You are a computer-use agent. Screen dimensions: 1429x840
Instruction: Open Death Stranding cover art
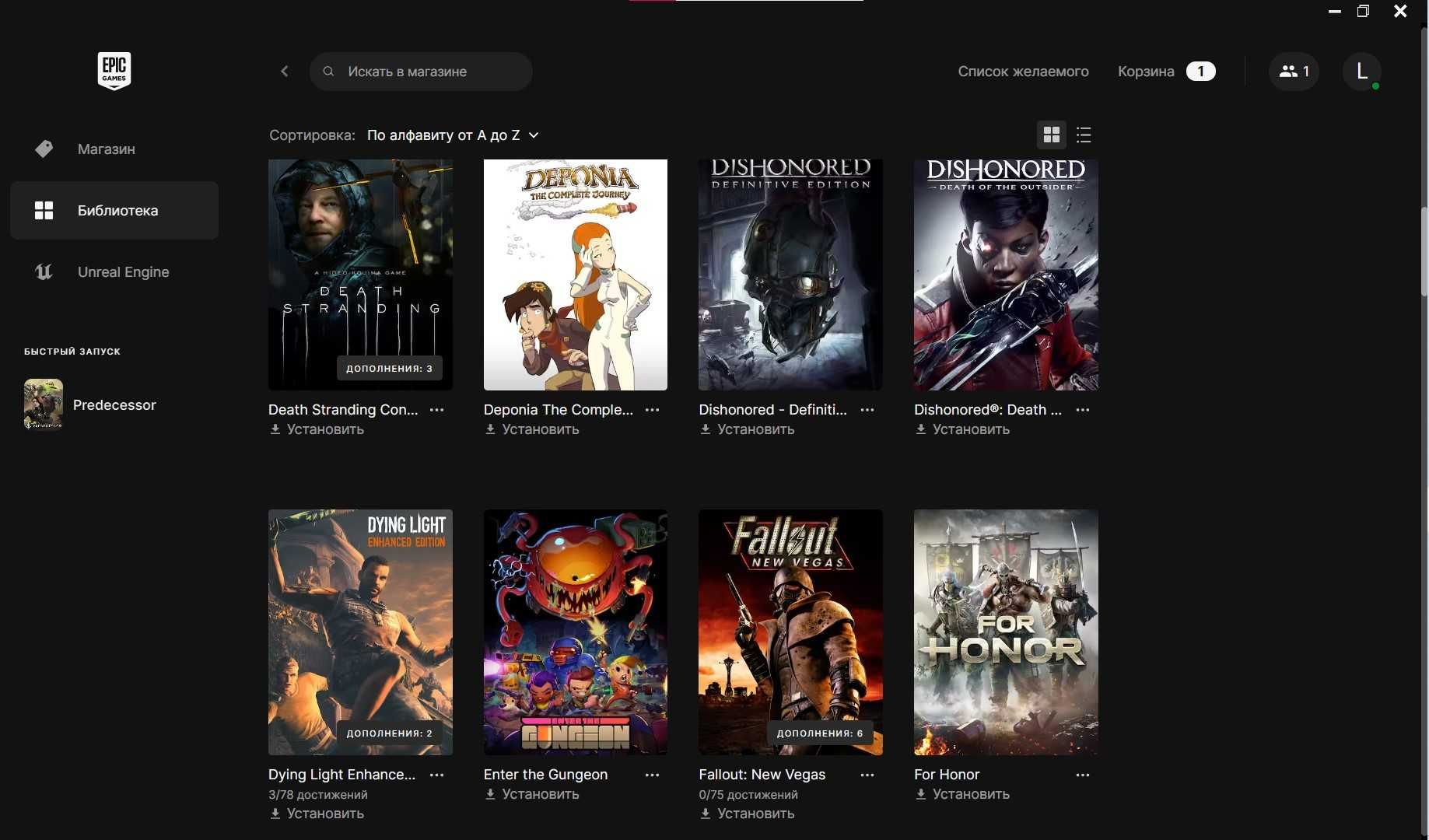360,275
